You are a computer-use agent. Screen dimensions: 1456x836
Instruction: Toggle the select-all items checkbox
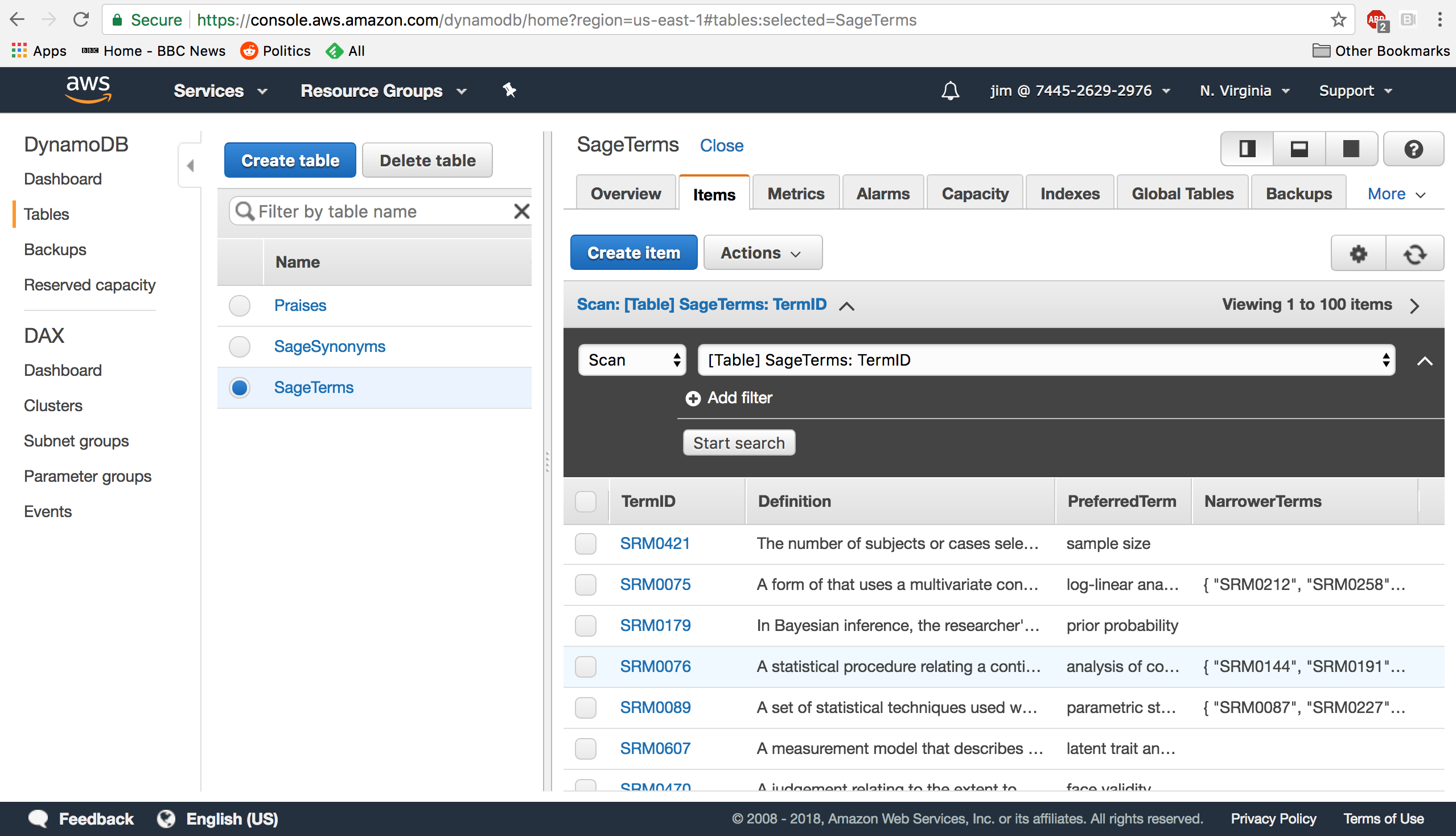tap(585, 501)
